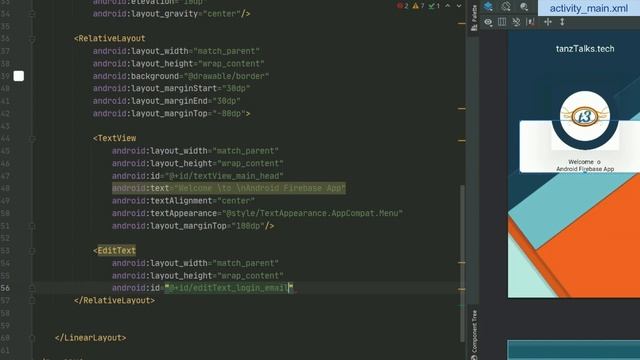640x360 pixels.
Task: Open the Component Tree side panel
Action: (474, 335)
